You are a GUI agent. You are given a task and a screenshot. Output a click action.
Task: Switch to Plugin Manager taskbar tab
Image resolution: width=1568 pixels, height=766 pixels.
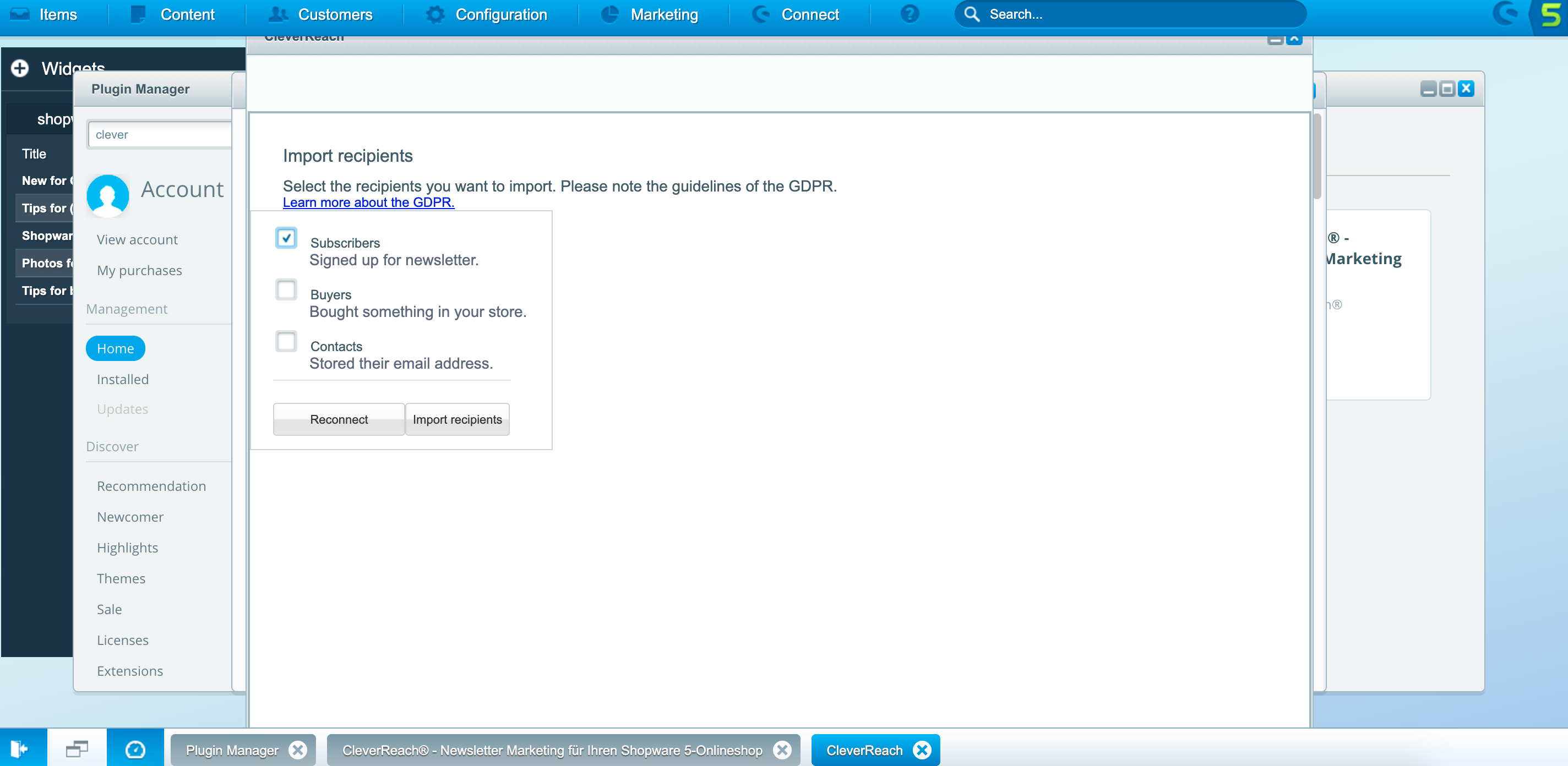pos(232,750)
